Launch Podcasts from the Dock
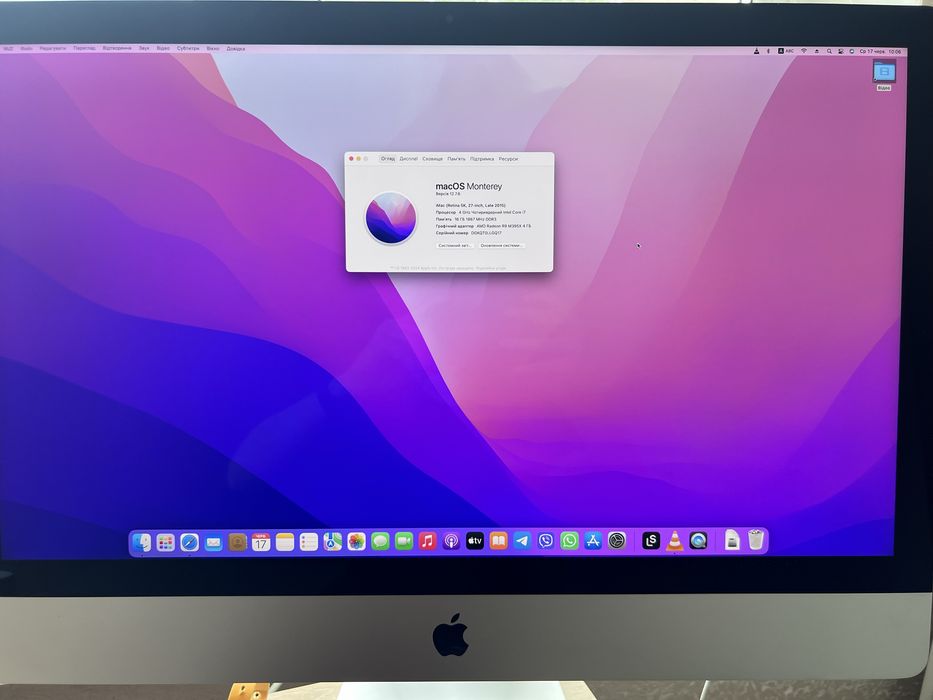 [451, 541]
